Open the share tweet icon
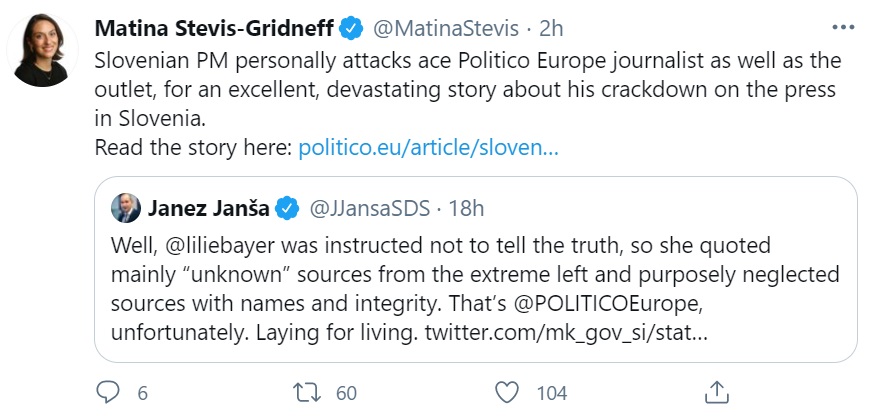 click(x=716, y=391)
